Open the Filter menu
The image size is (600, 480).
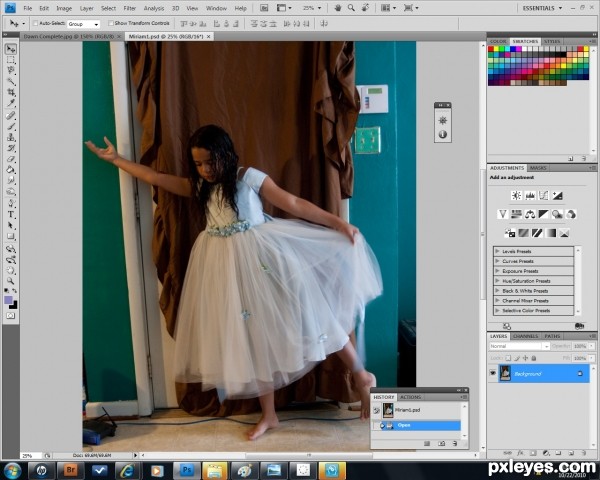tap(130, 8)
